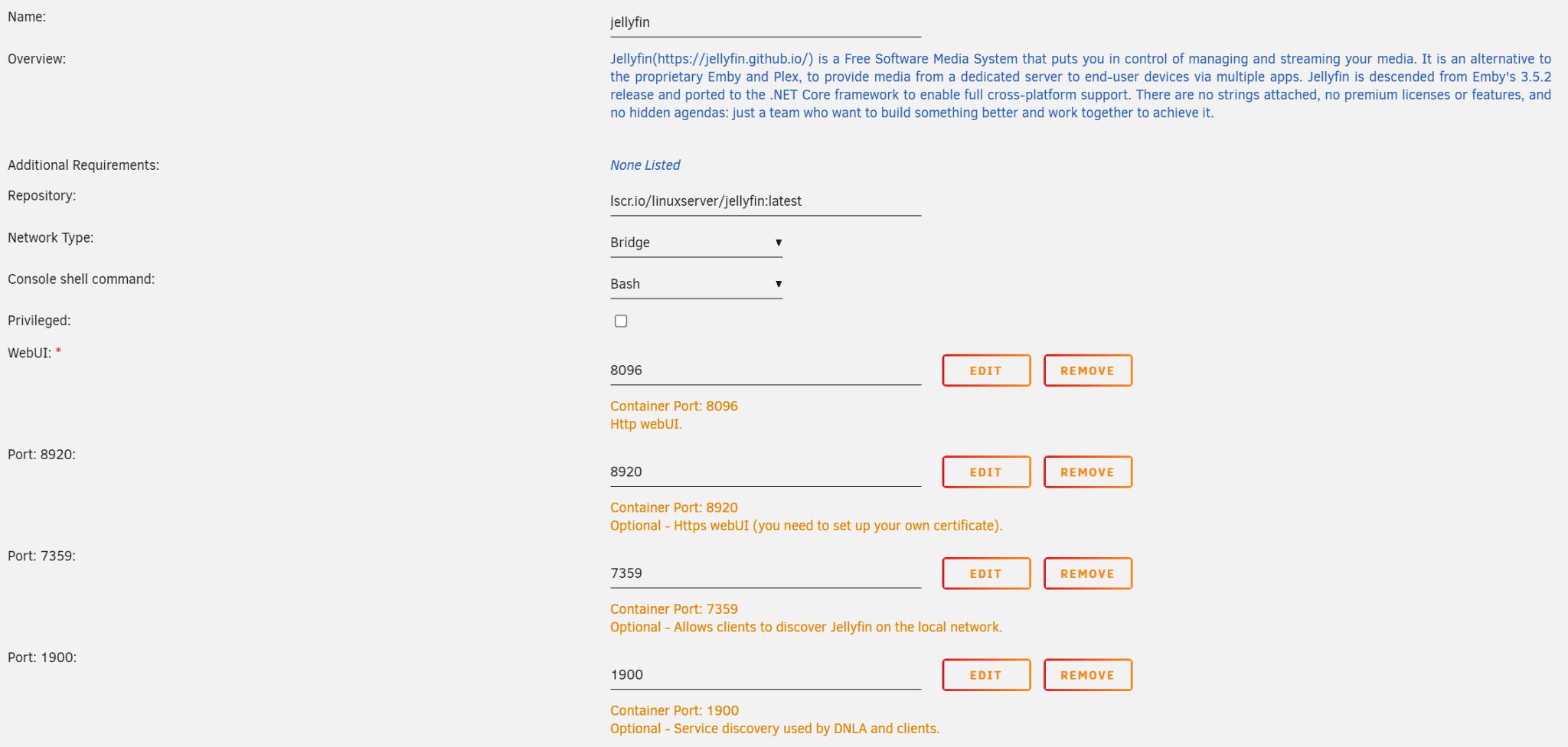Click the Bridge dropdown arrow
This screenshot has width=1568, height=747.
tap(778, 243)
